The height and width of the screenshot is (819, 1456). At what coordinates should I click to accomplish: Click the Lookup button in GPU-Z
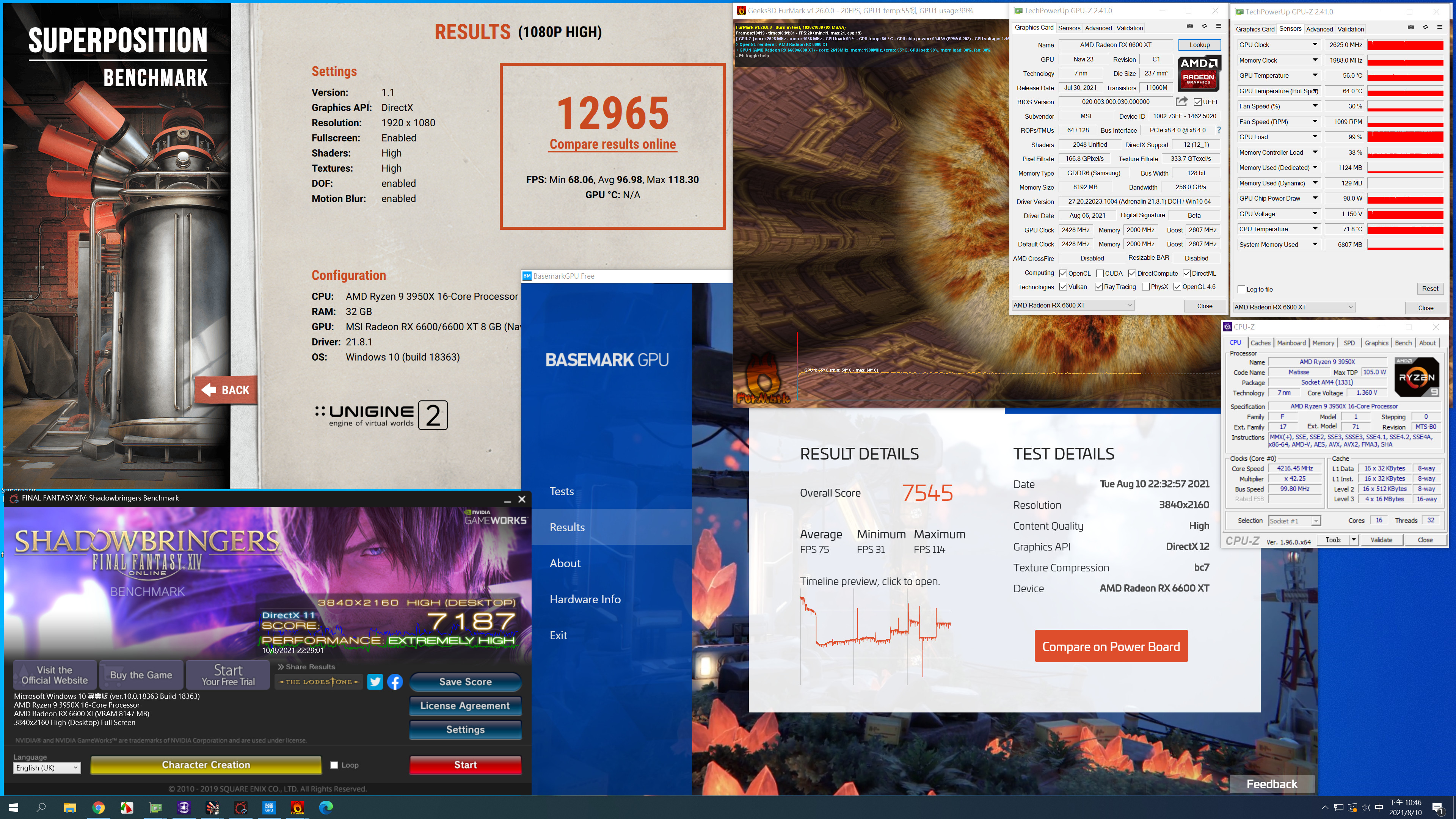(1199, 45)
